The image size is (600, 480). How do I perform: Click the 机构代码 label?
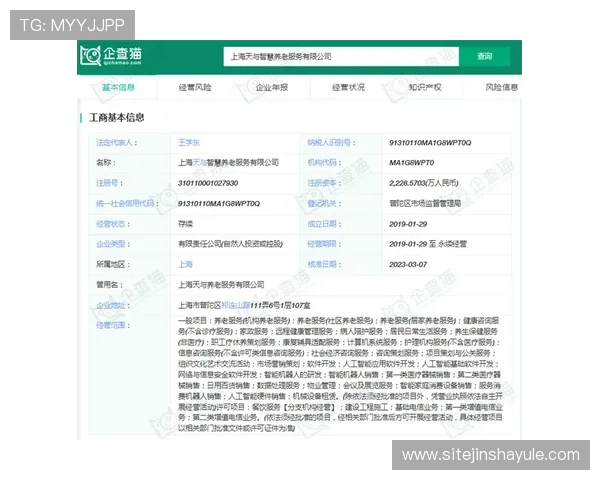(x=324, y=163)
